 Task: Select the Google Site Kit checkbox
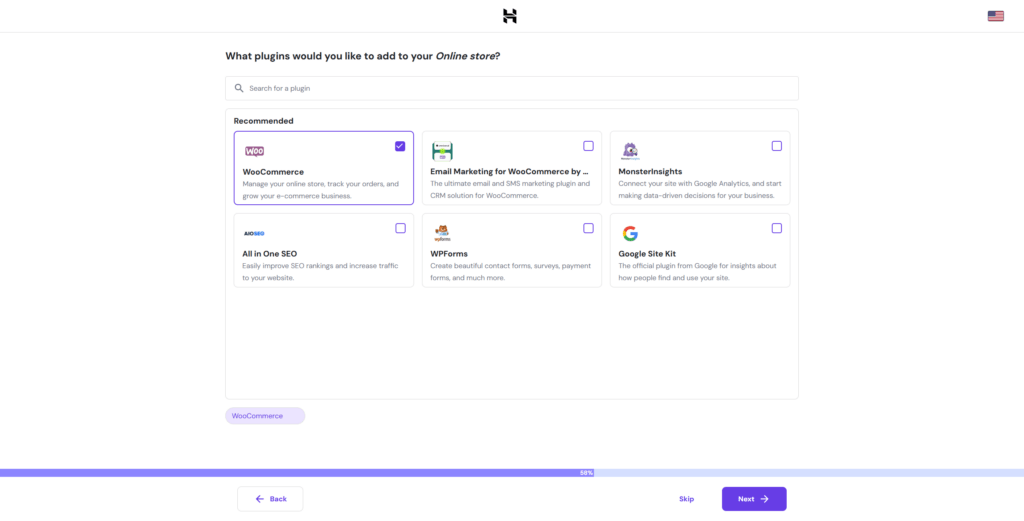point(776,228)
